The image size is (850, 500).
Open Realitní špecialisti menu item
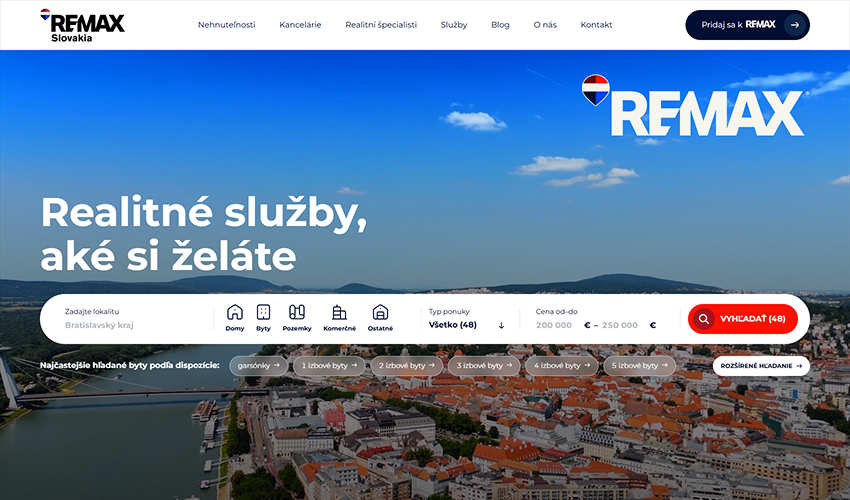381,25
